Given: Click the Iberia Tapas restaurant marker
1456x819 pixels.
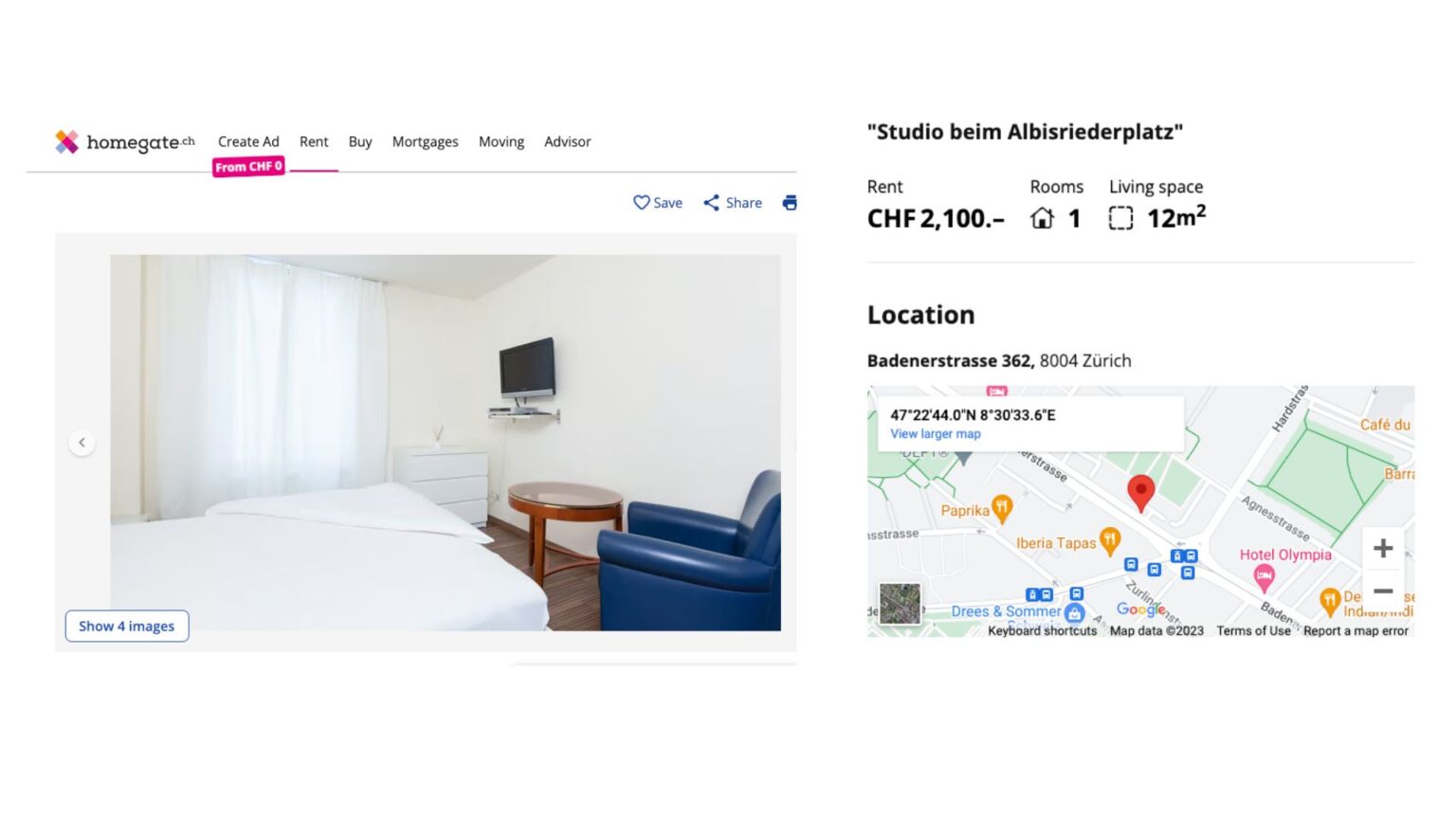Looking at the screenshot, I should pos(1109,541).
